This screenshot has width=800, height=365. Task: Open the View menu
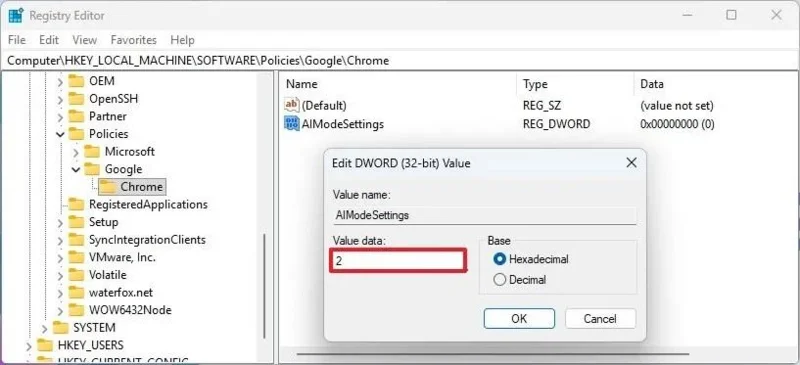[84, 40]
